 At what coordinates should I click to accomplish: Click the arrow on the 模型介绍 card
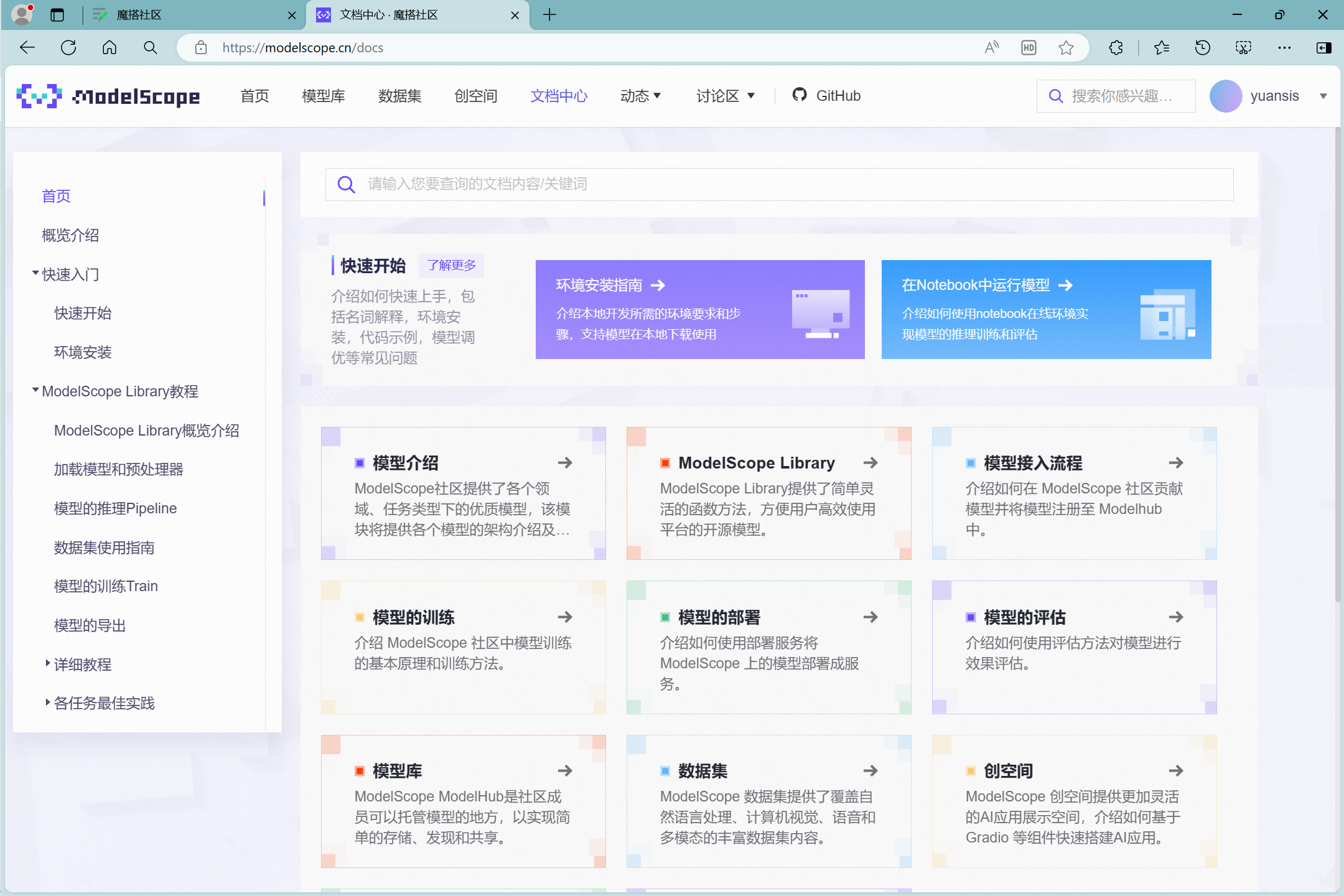565,462
